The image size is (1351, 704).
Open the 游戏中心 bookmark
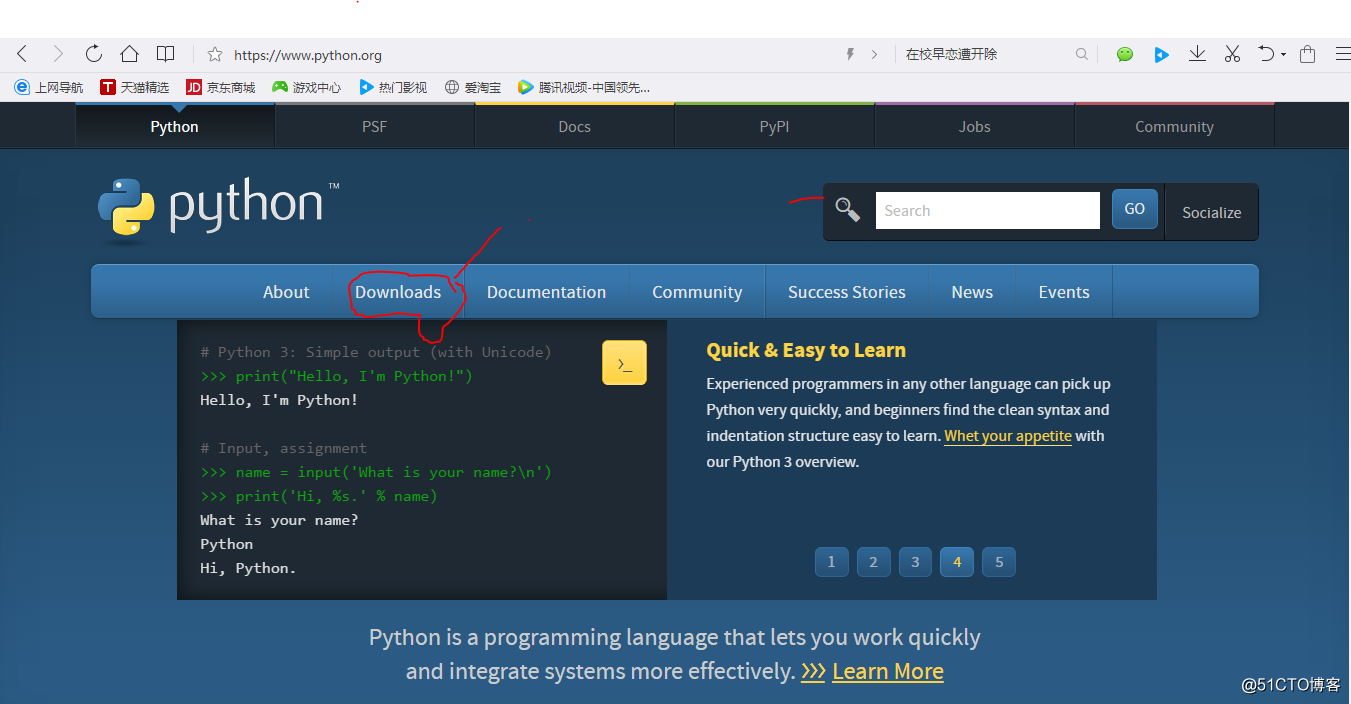306,87
